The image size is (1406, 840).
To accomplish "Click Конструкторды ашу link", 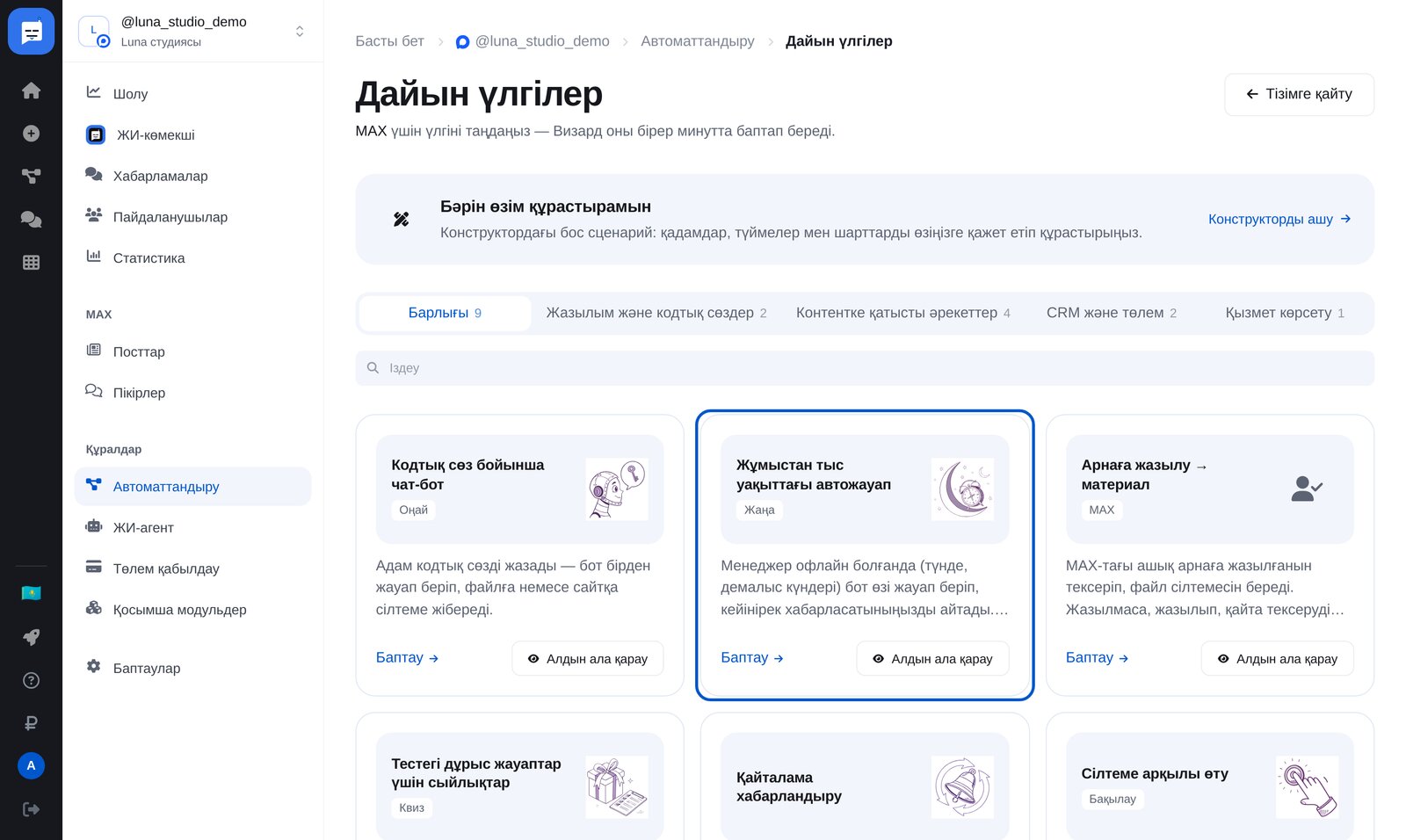I will coord(1279,219).
